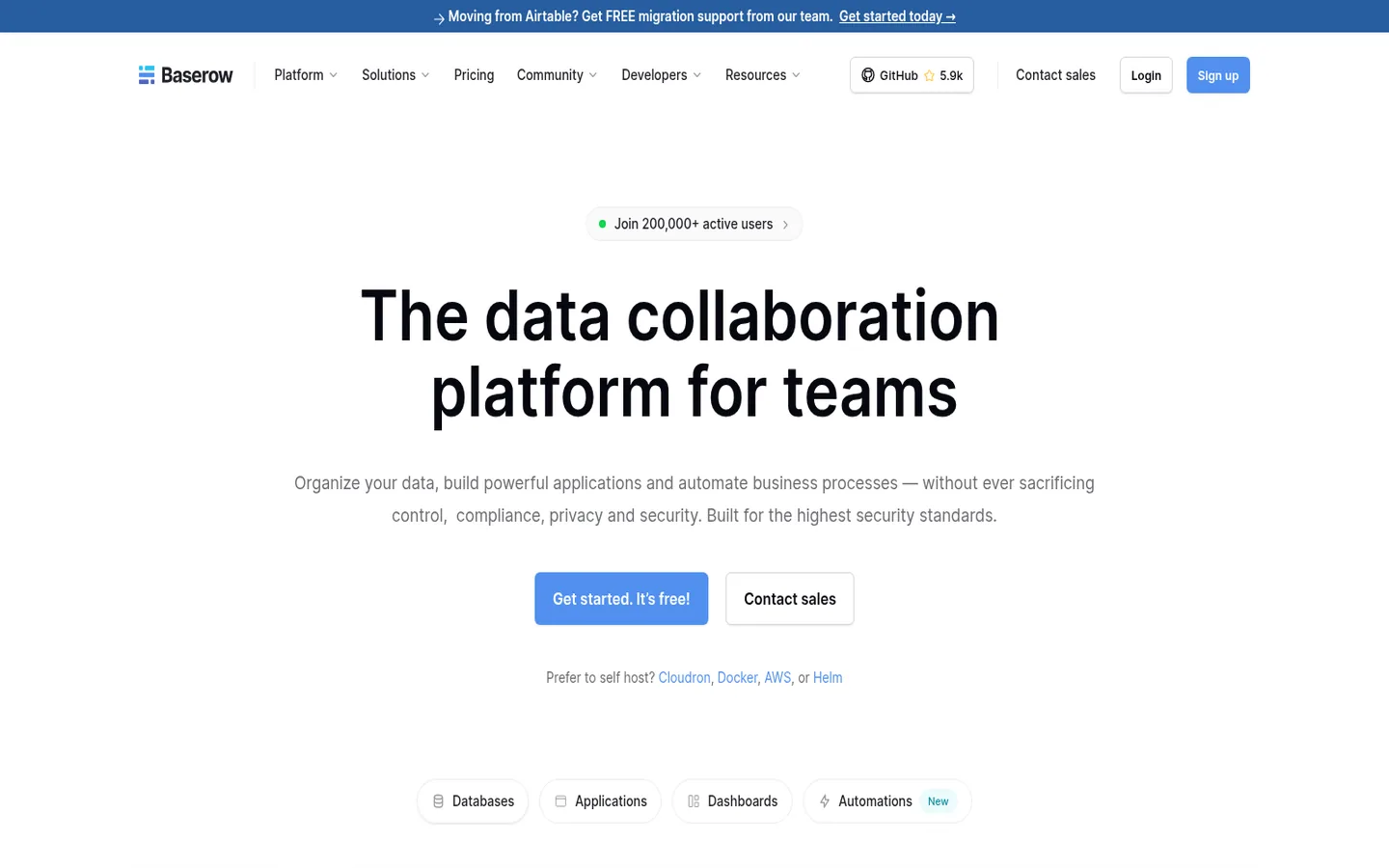Open the Cloudron self-host link
This screenshot has height=868, width=1389.
click(x=685, y=678)
